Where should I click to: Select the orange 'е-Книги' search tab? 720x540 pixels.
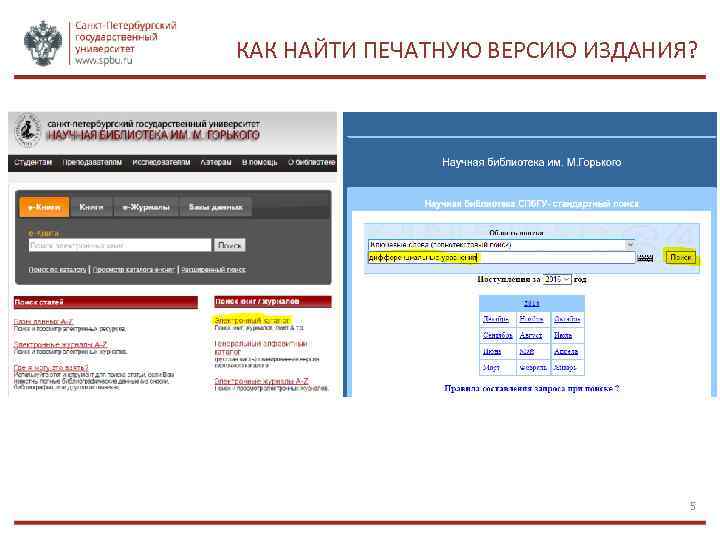(44, 208)
